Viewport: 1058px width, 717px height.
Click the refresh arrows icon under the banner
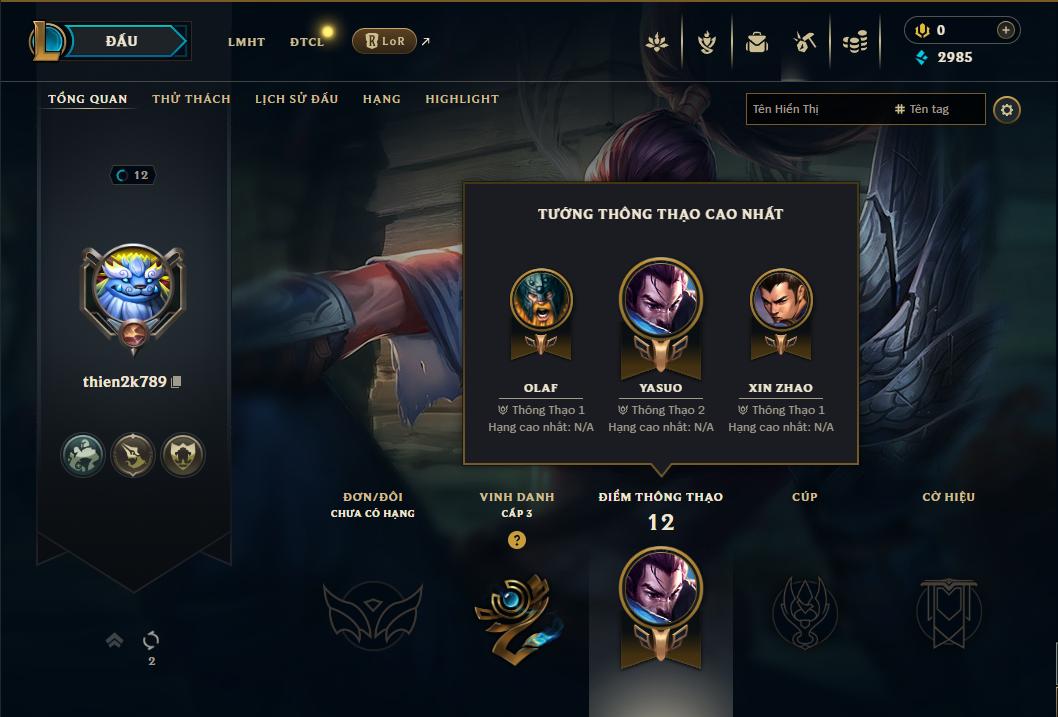point(151,640)
